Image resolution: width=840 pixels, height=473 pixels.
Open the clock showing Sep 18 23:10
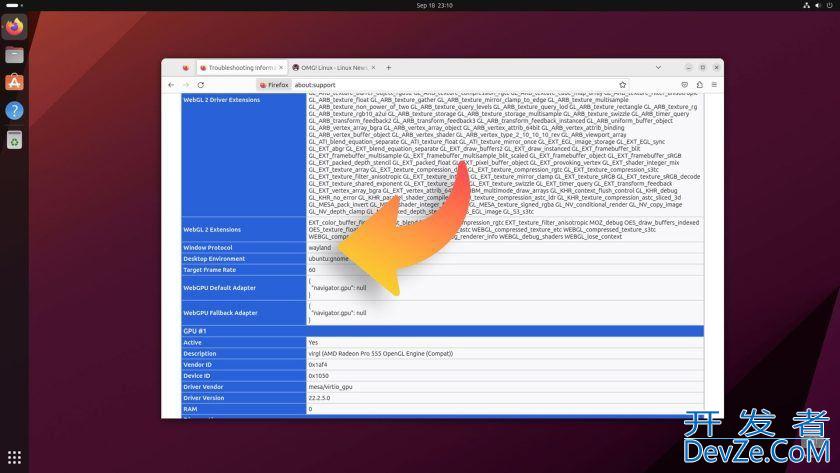click(419, 5)
